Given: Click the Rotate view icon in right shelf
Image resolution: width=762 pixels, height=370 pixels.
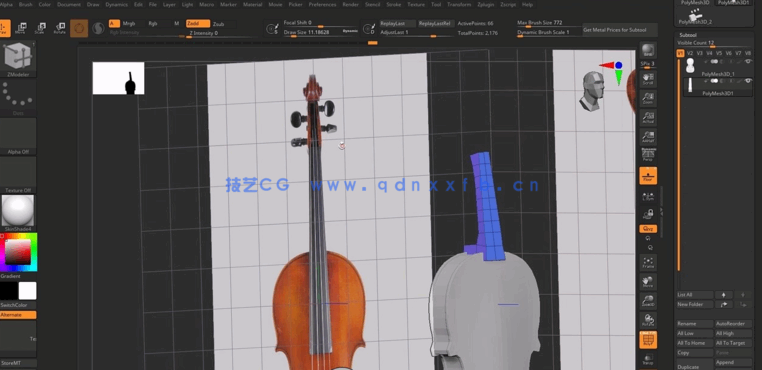Looking at the screenshot, I should [x=648, y=320].
